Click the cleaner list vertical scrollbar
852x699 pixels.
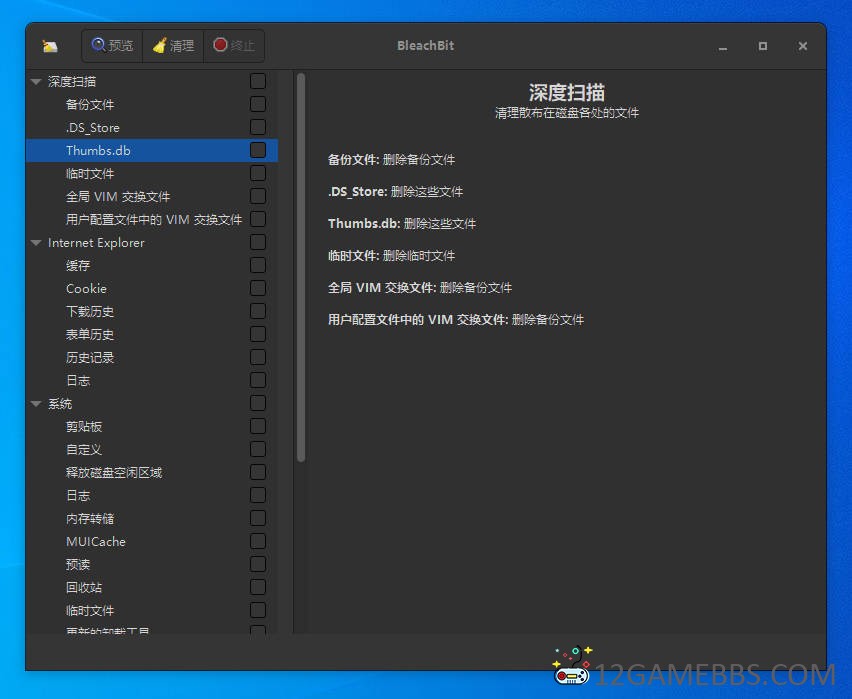tap(301, 267)
